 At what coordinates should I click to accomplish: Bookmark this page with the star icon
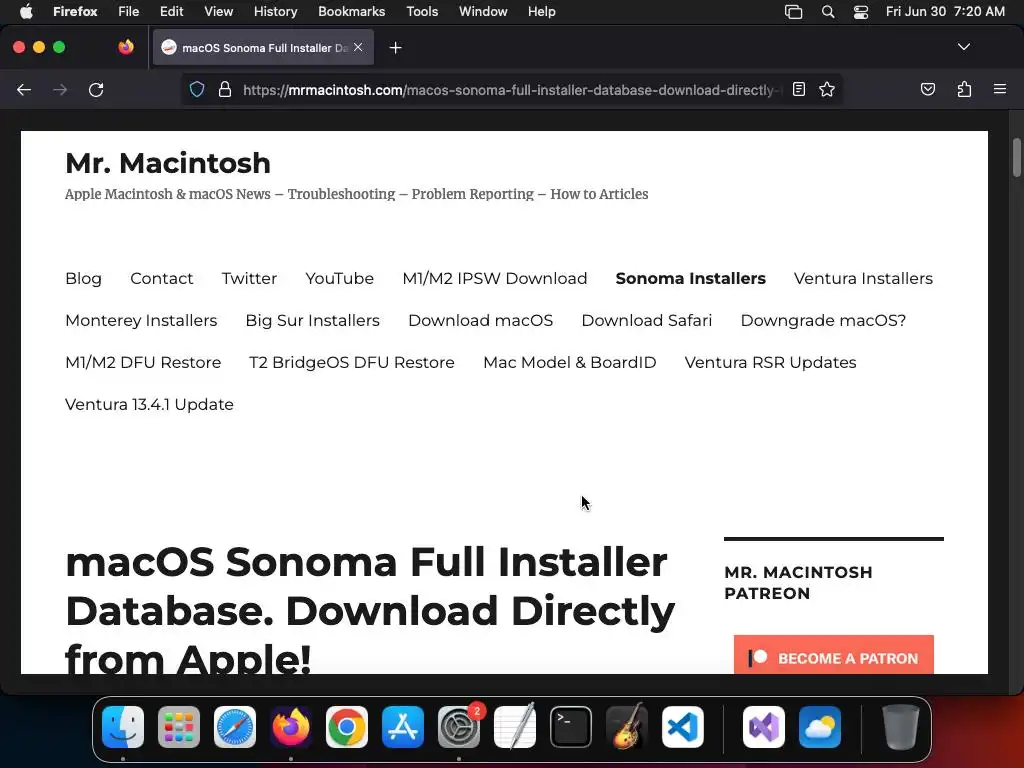click(x=827, y=89)
